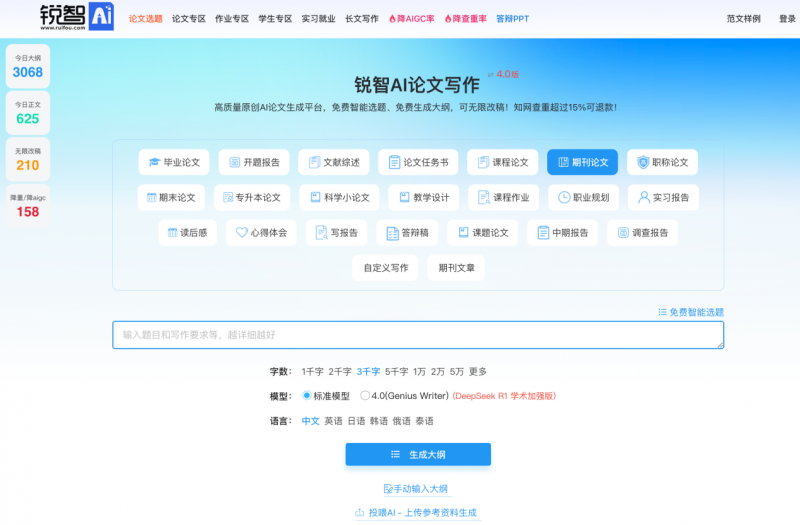Set word count to 5千字
Image resolution: width=800 pixels, height=525 pixels.
pyautogui.click(x=396, y=371)
